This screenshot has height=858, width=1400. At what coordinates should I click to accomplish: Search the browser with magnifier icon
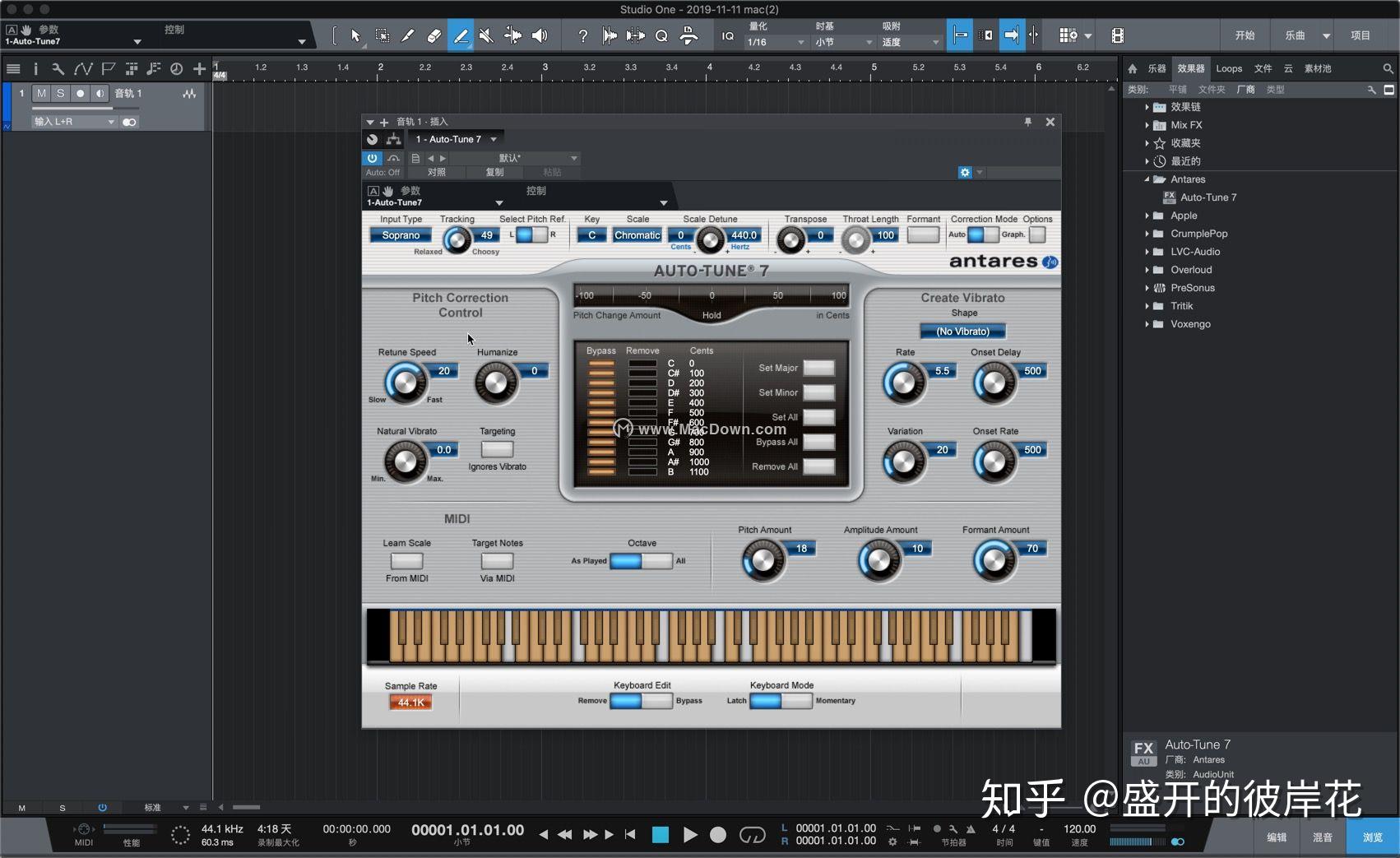[x=1388, y=68]
